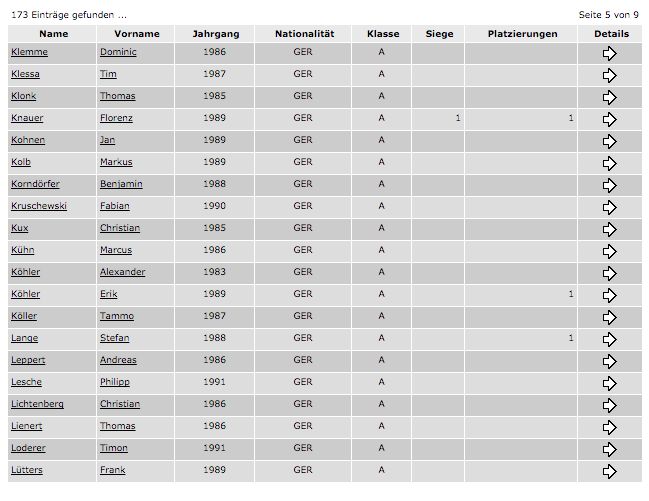Click first name link Fabian
The width and height of the screenshot is (649, 501).
coord(115,206)
